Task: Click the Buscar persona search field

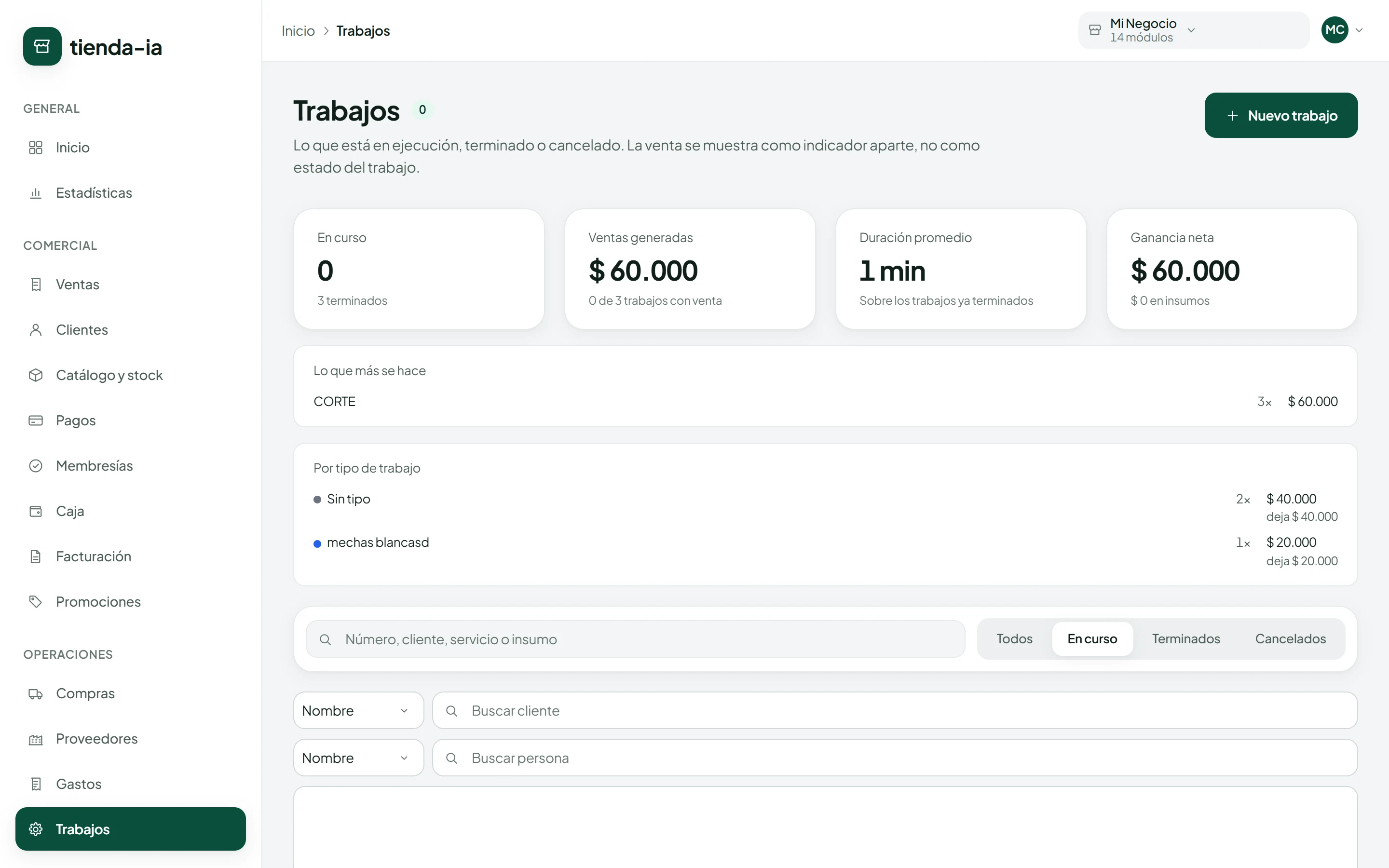Action: (x=894, y=758)
